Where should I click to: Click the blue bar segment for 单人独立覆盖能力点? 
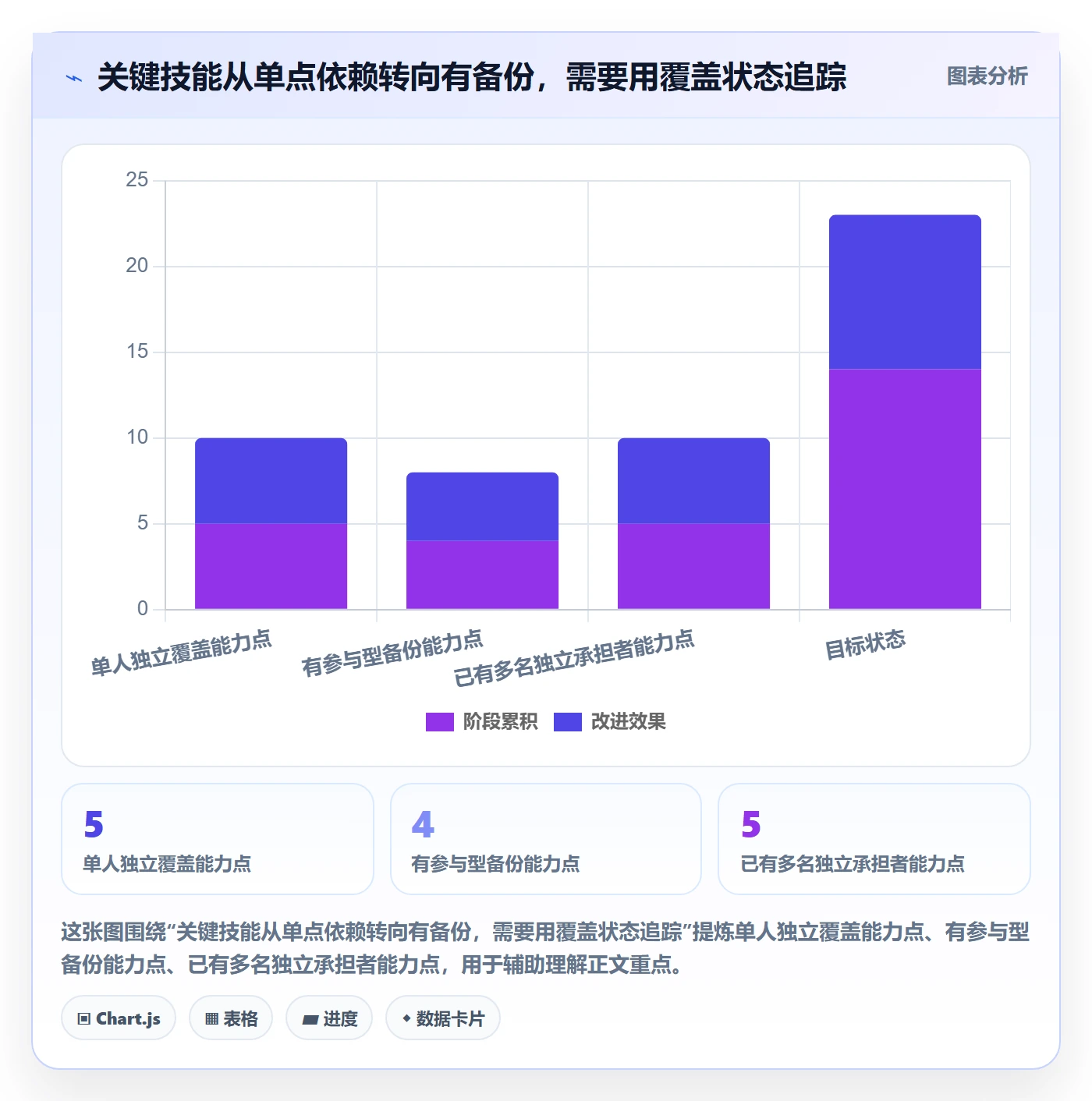click(271, 481)
